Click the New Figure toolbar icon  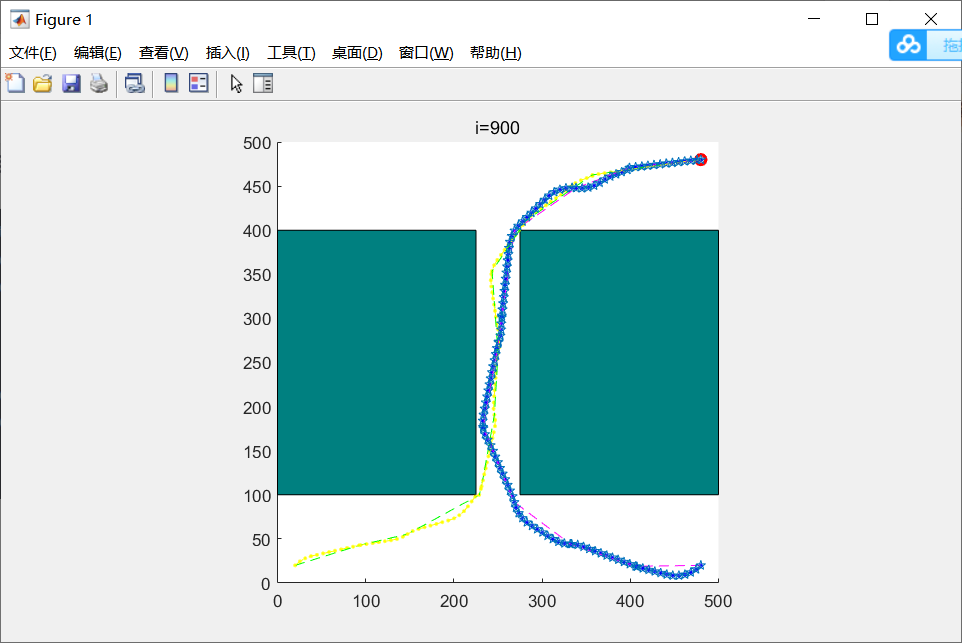[15, 83]
